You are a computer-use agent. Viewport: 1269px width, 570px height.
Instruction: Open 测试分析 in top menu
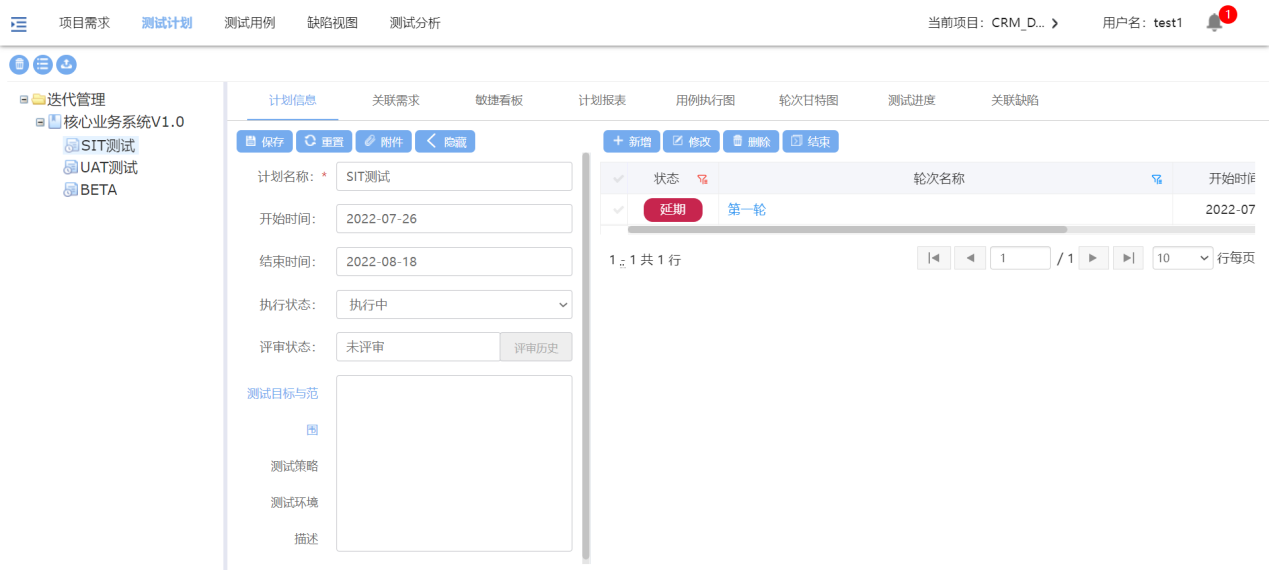point(415,22)
